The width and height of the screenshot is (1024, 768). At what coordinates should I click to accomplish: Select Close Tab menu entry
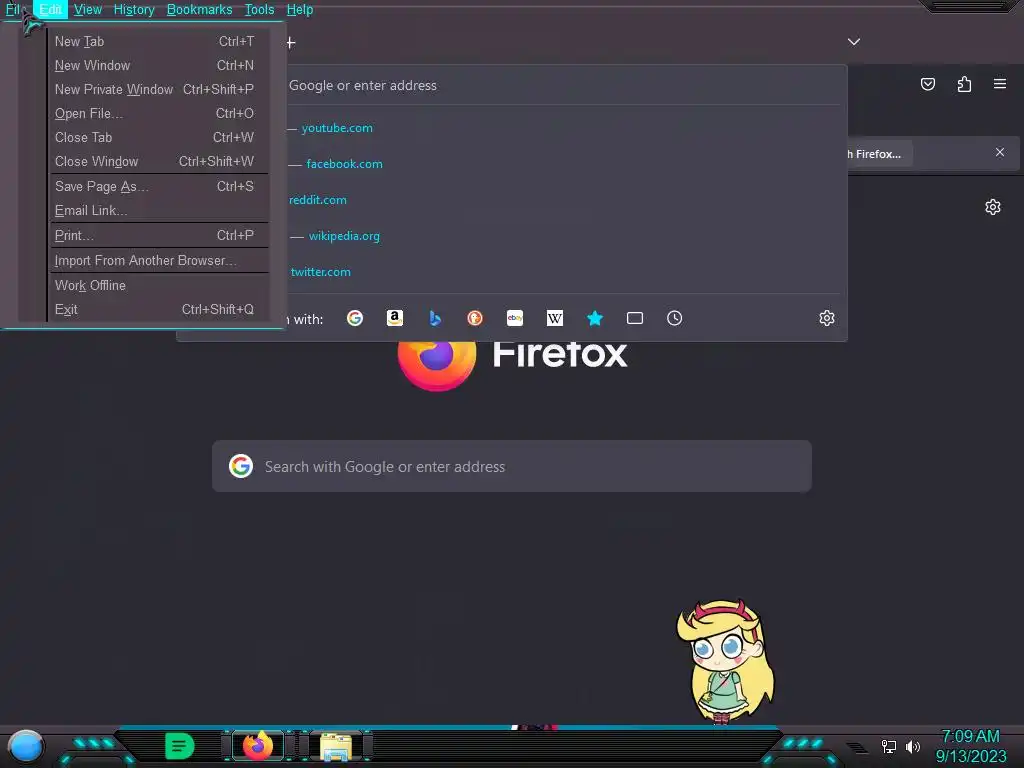point(159,137)
